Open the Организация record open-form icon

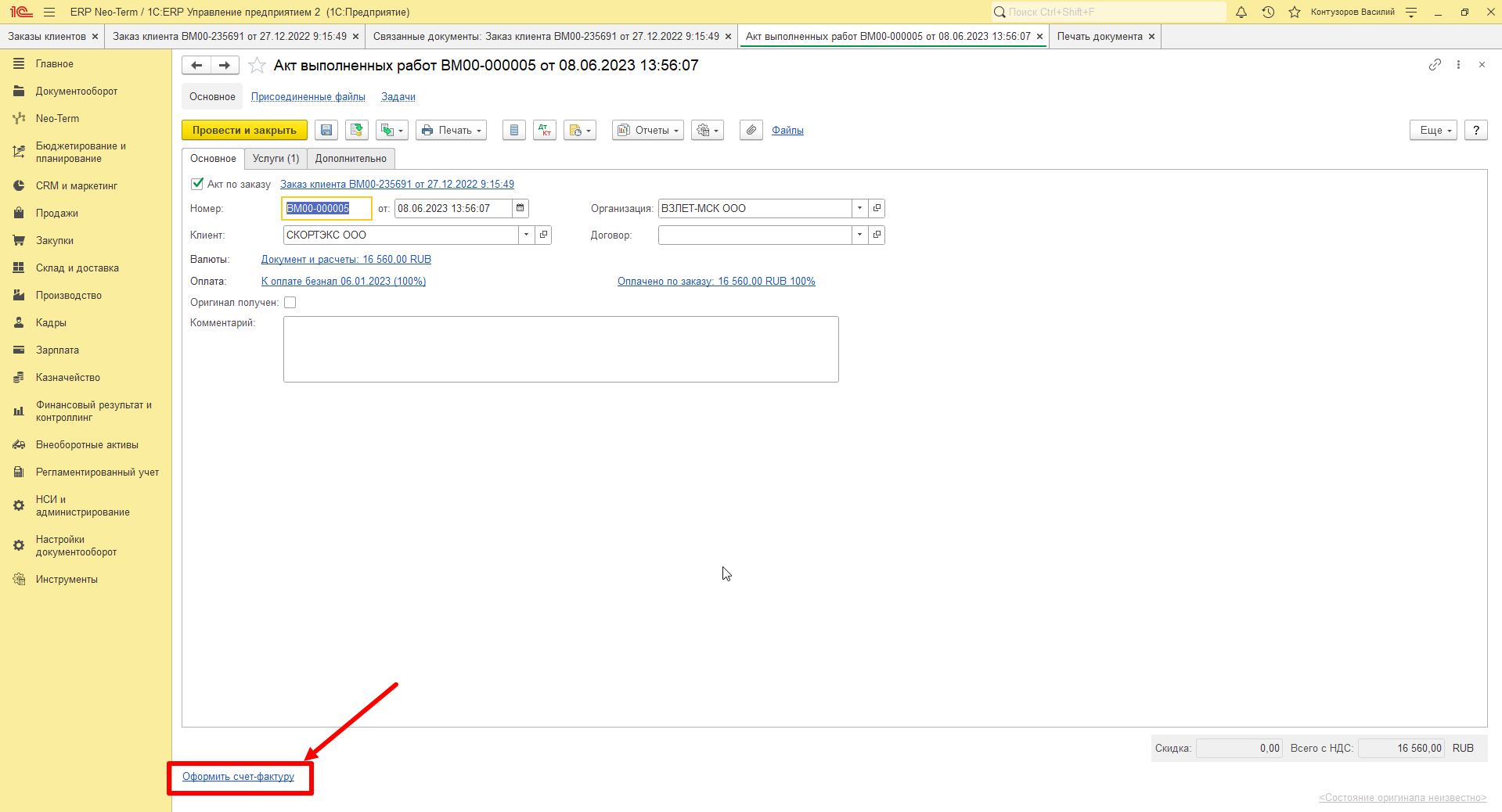point(877,208)
